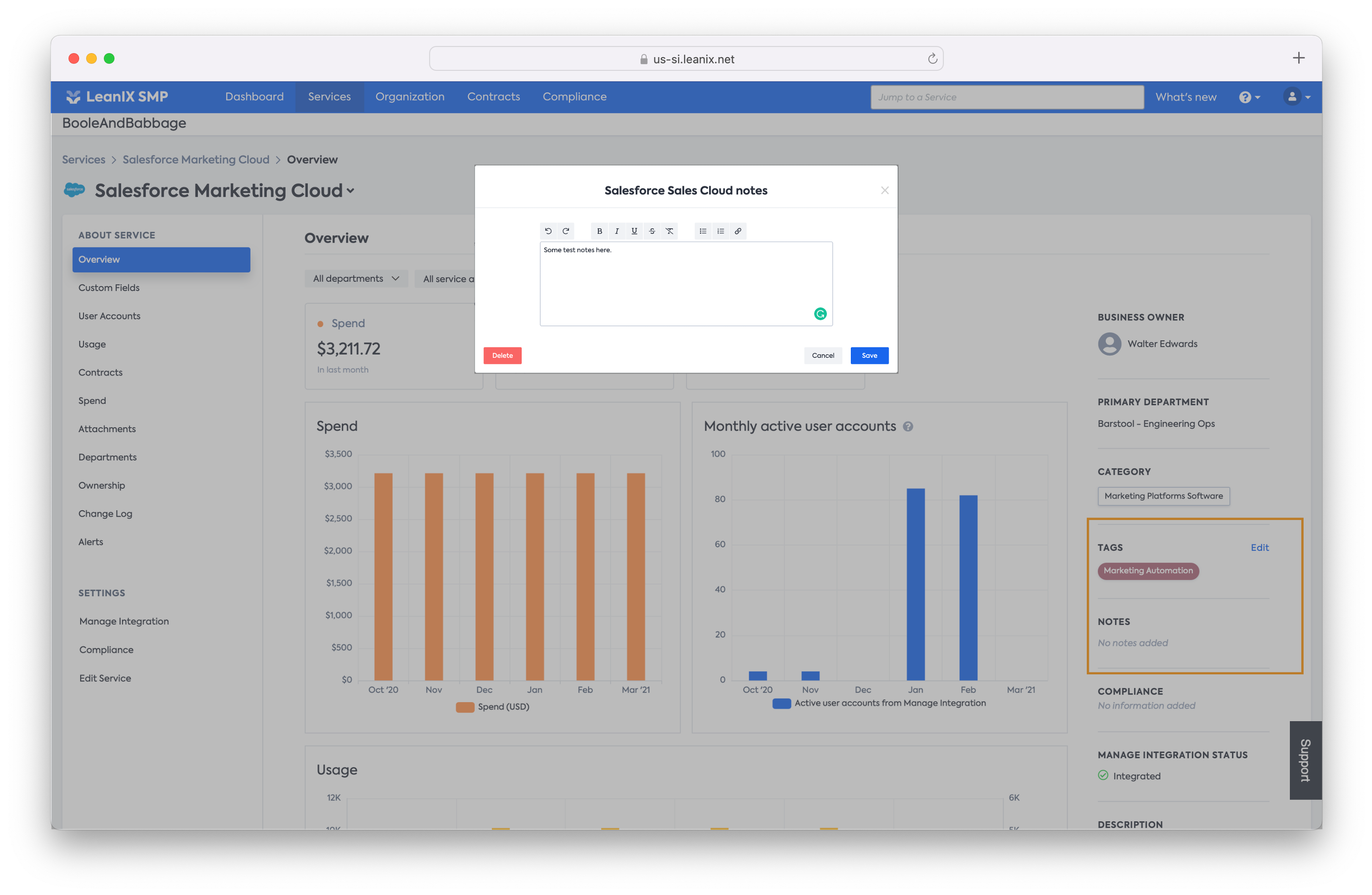This screenshot has height=895, width=1372.
Task: Toggle bold formatting in the notes toolbar
Action: (599, 231)
